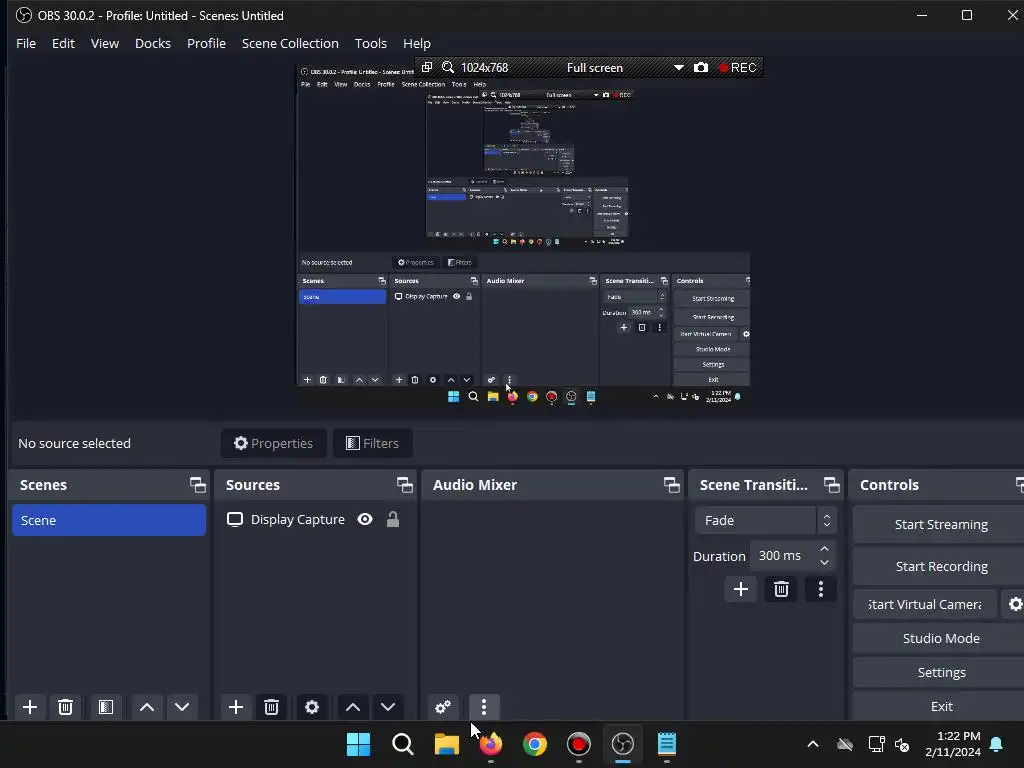This screenshot has height=768, width=1024.
Task: Delete the selected scene with trash icon
Action: point(65,707)
